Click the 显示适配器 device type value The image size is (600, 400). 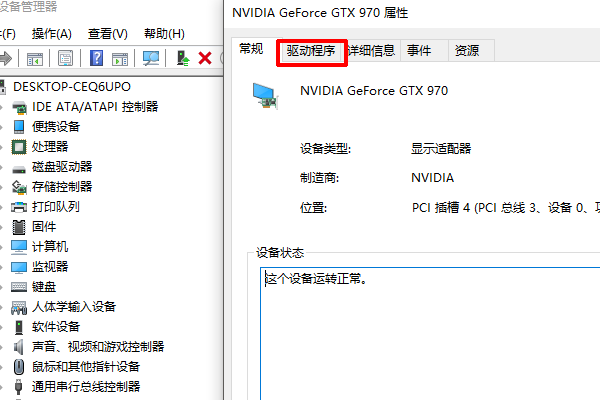(x=441, y=149)
